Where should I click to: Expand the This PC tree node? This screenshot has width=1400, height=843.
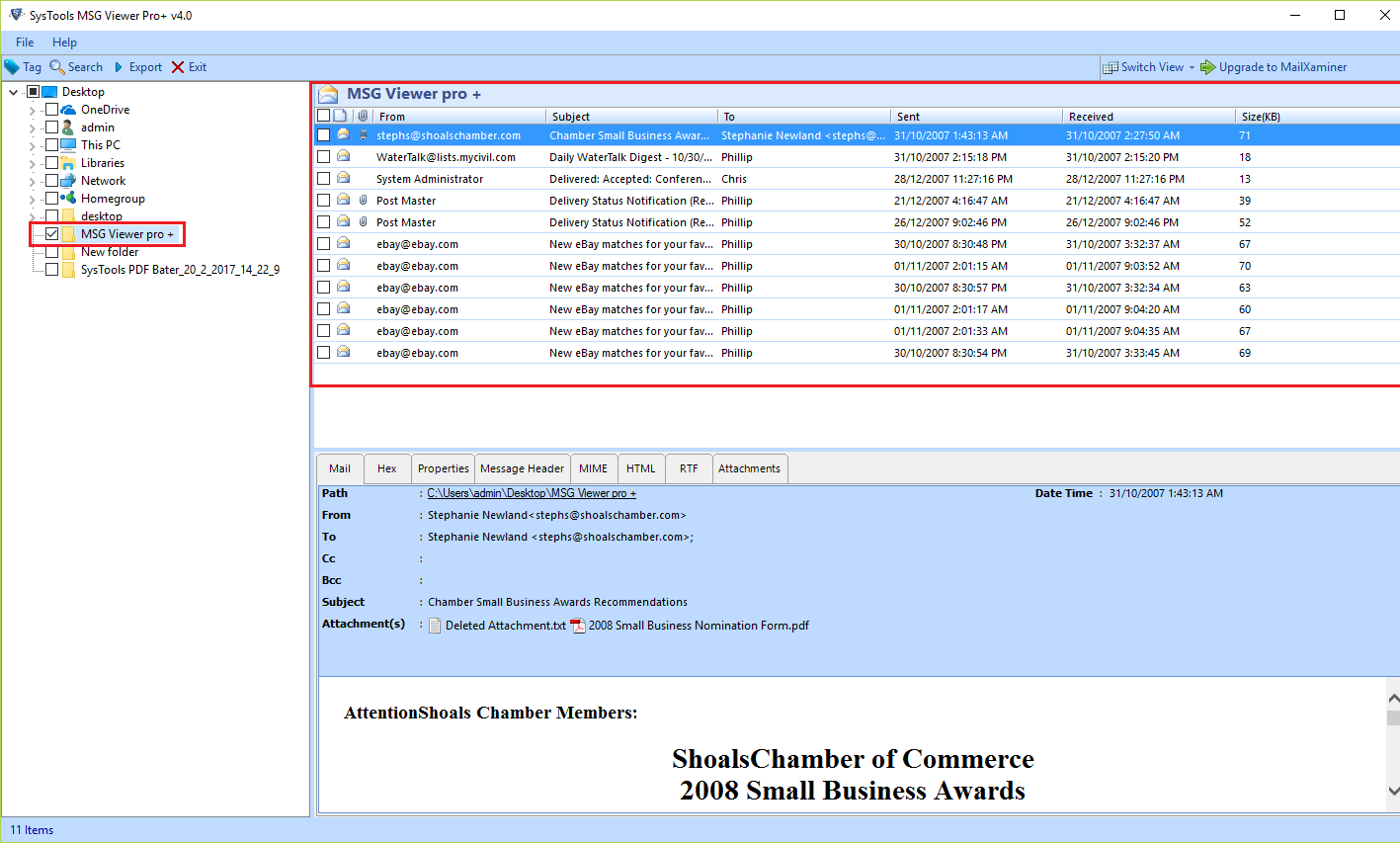tap(33, 145)
